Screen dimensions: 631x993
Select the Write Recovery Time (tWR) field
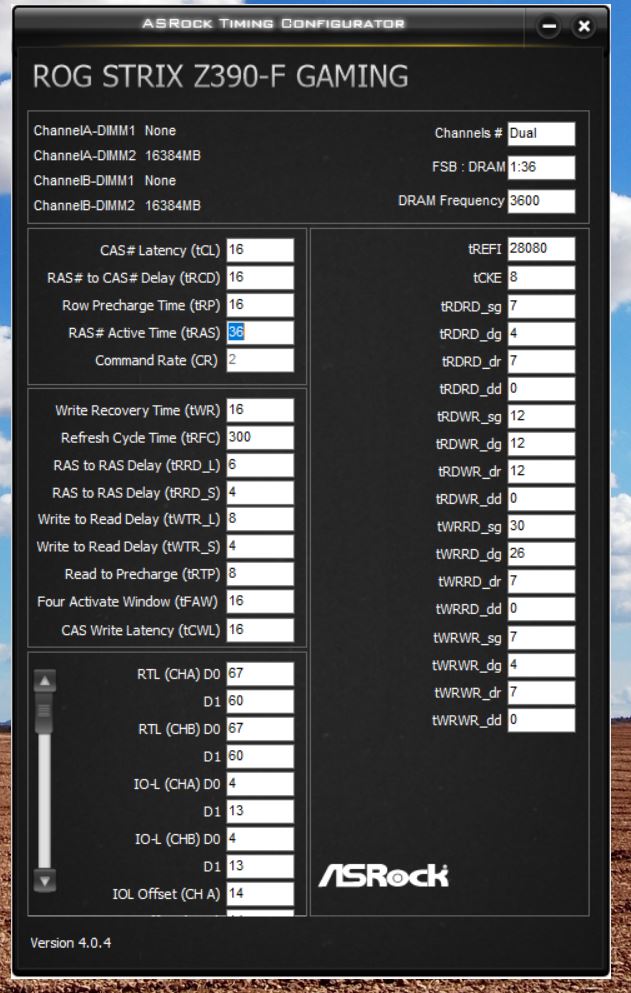pyautogui.click(x=260, y=410)
